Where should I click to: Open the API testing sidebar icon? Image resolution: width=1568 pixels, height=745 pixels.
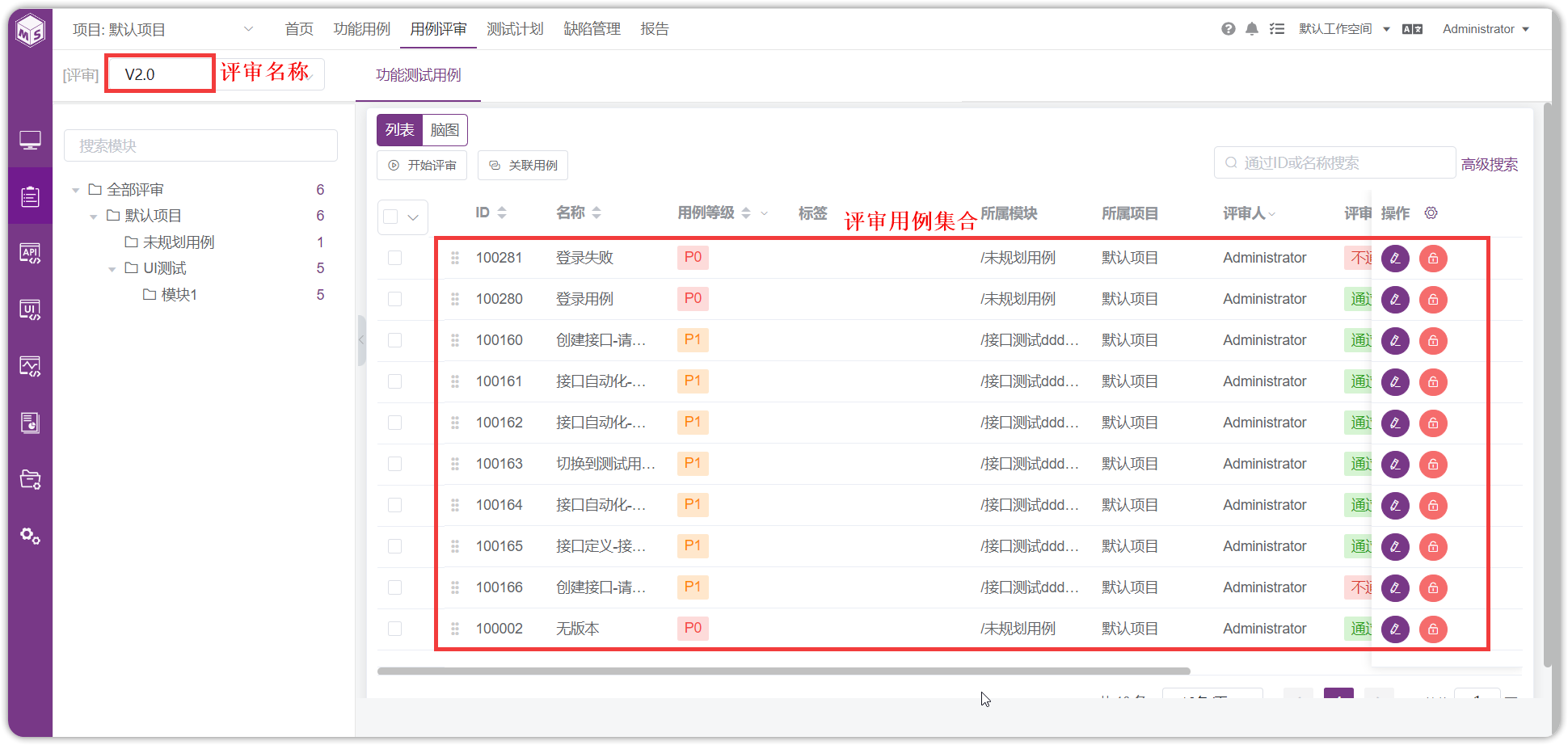pyautogui.click(x=31, y=254)
